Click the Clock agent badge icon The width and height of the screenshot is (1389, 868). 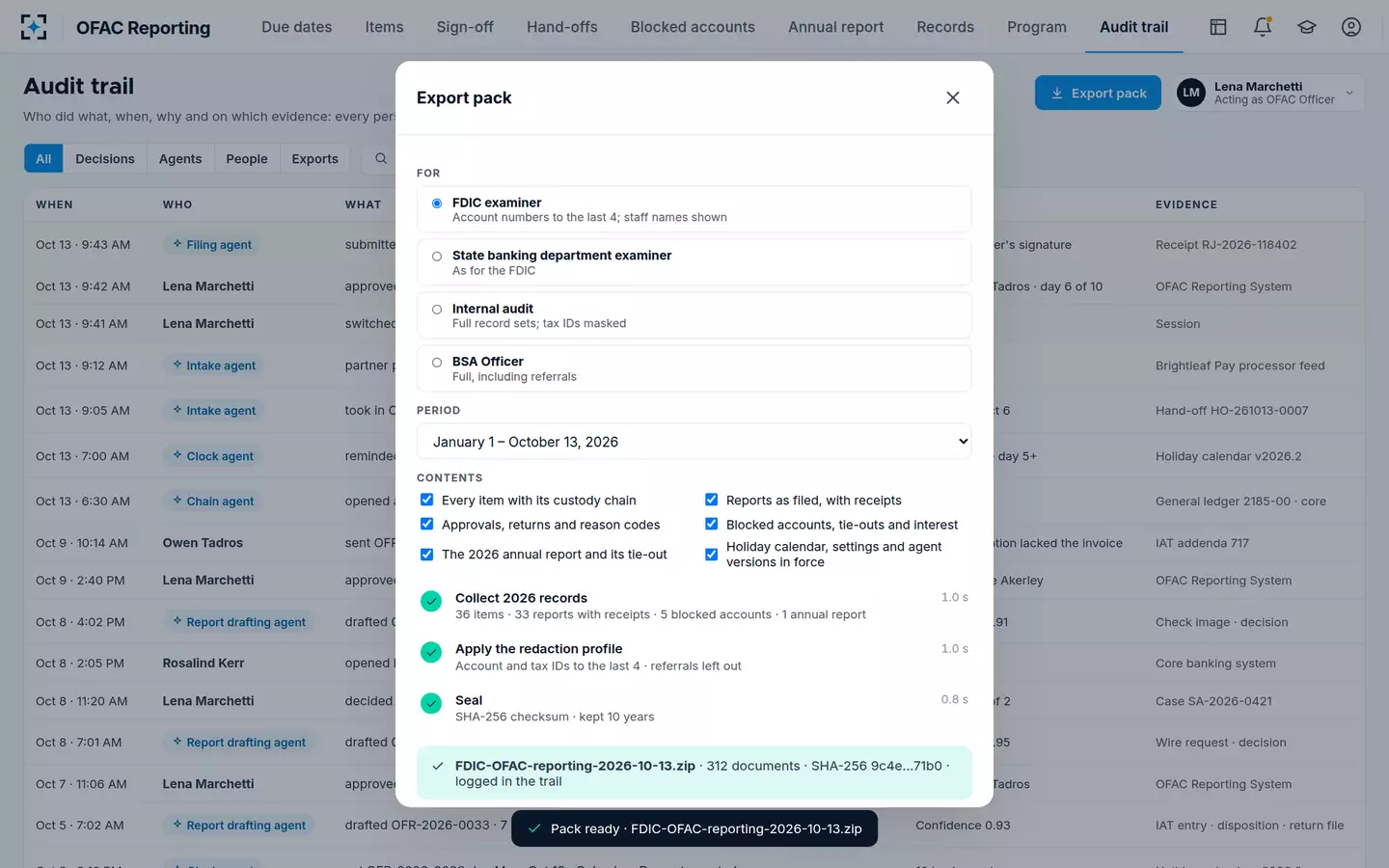177,455
